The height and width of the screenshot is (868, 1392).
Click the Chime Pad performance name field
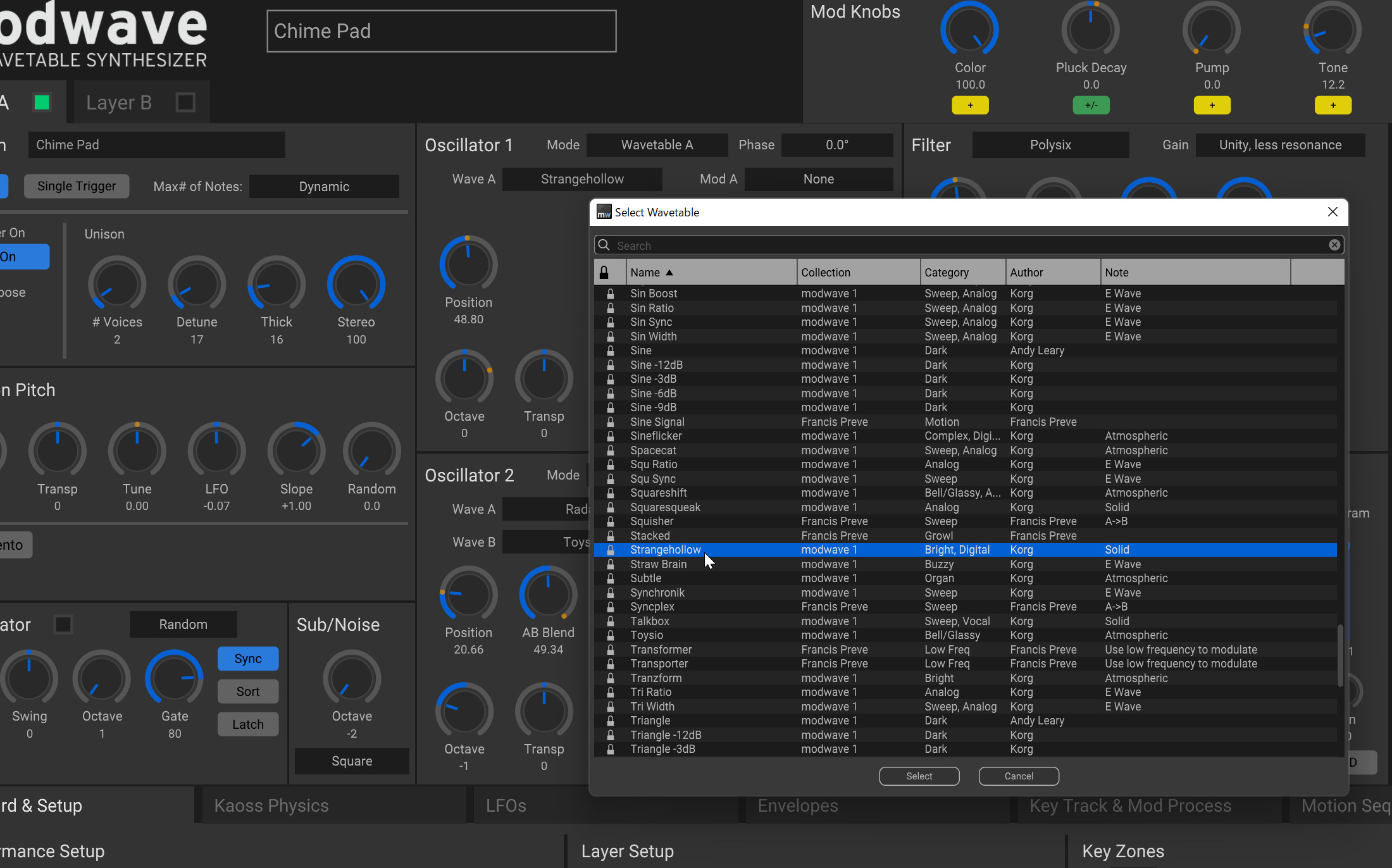point(442,31)
